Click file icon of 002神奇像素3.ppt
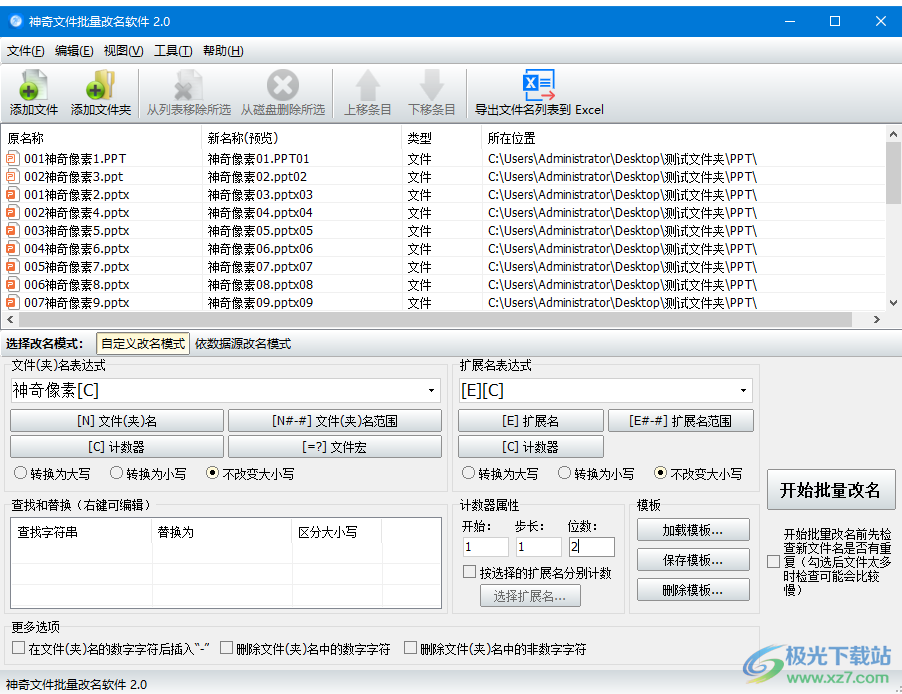This screenshot has width=902, height=694. (12, 176)
